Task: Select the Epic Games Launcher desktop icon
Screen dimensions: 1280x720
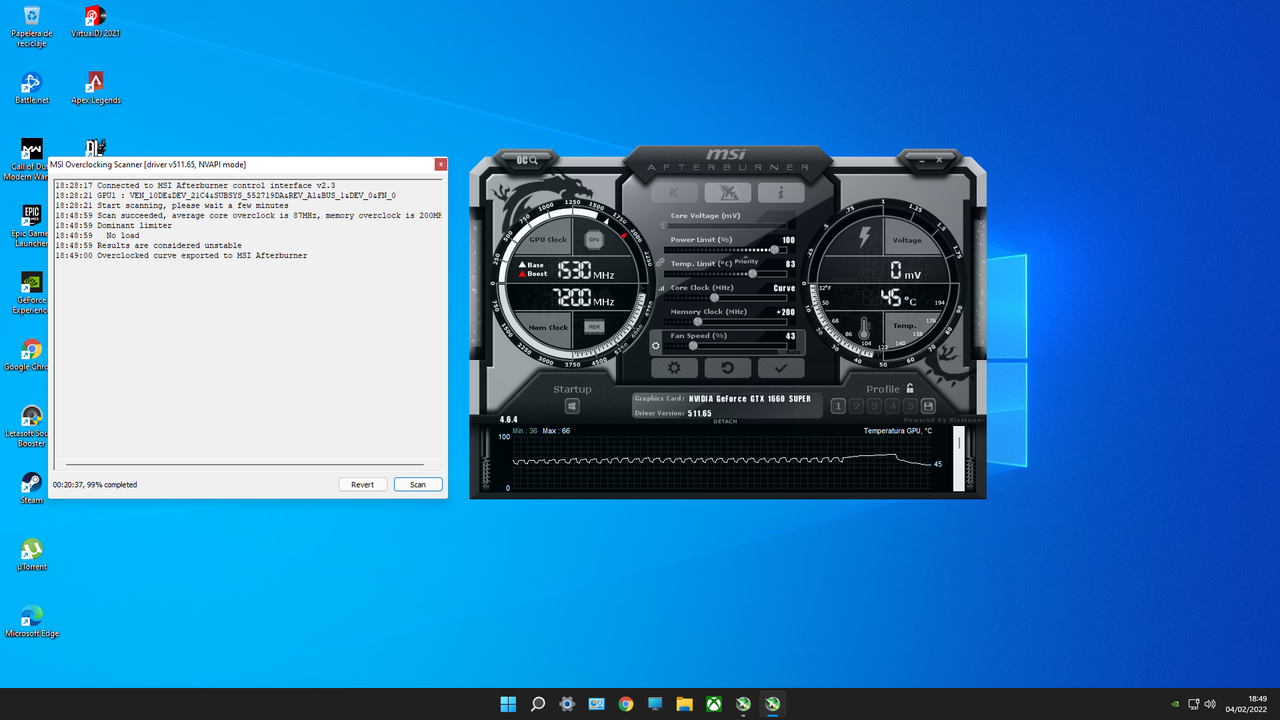Action: (31, 226)
